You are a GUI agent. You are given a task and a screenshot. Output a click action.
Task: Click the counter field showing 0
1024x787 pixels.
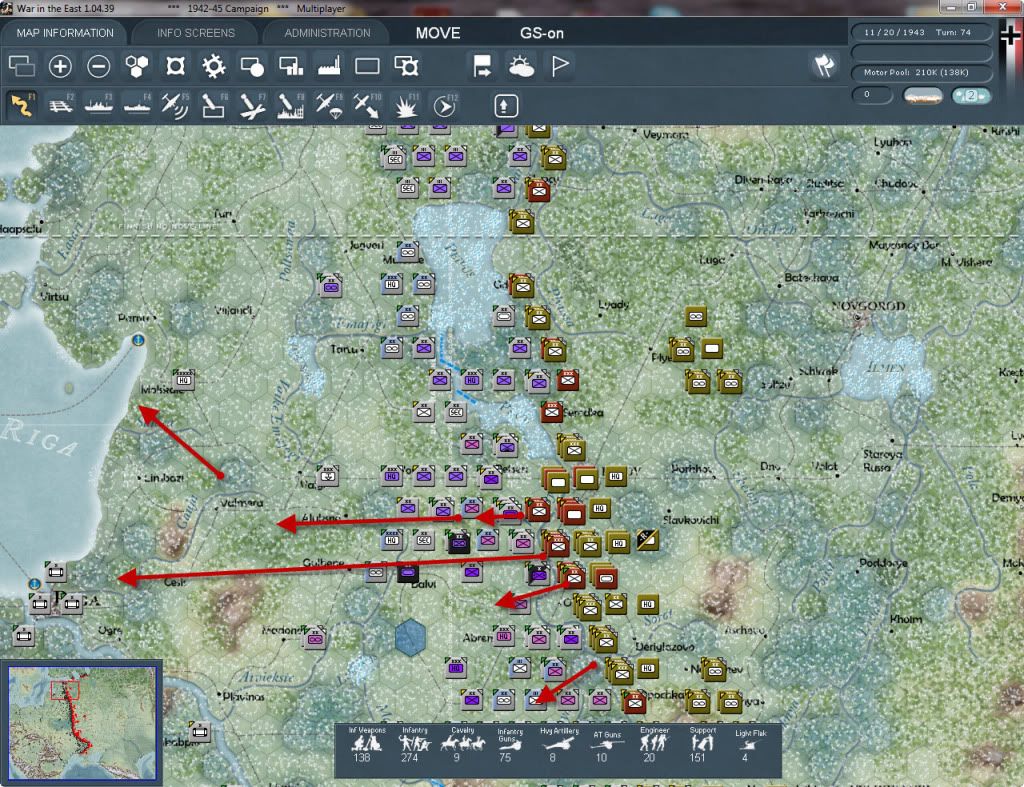point(872,95)
